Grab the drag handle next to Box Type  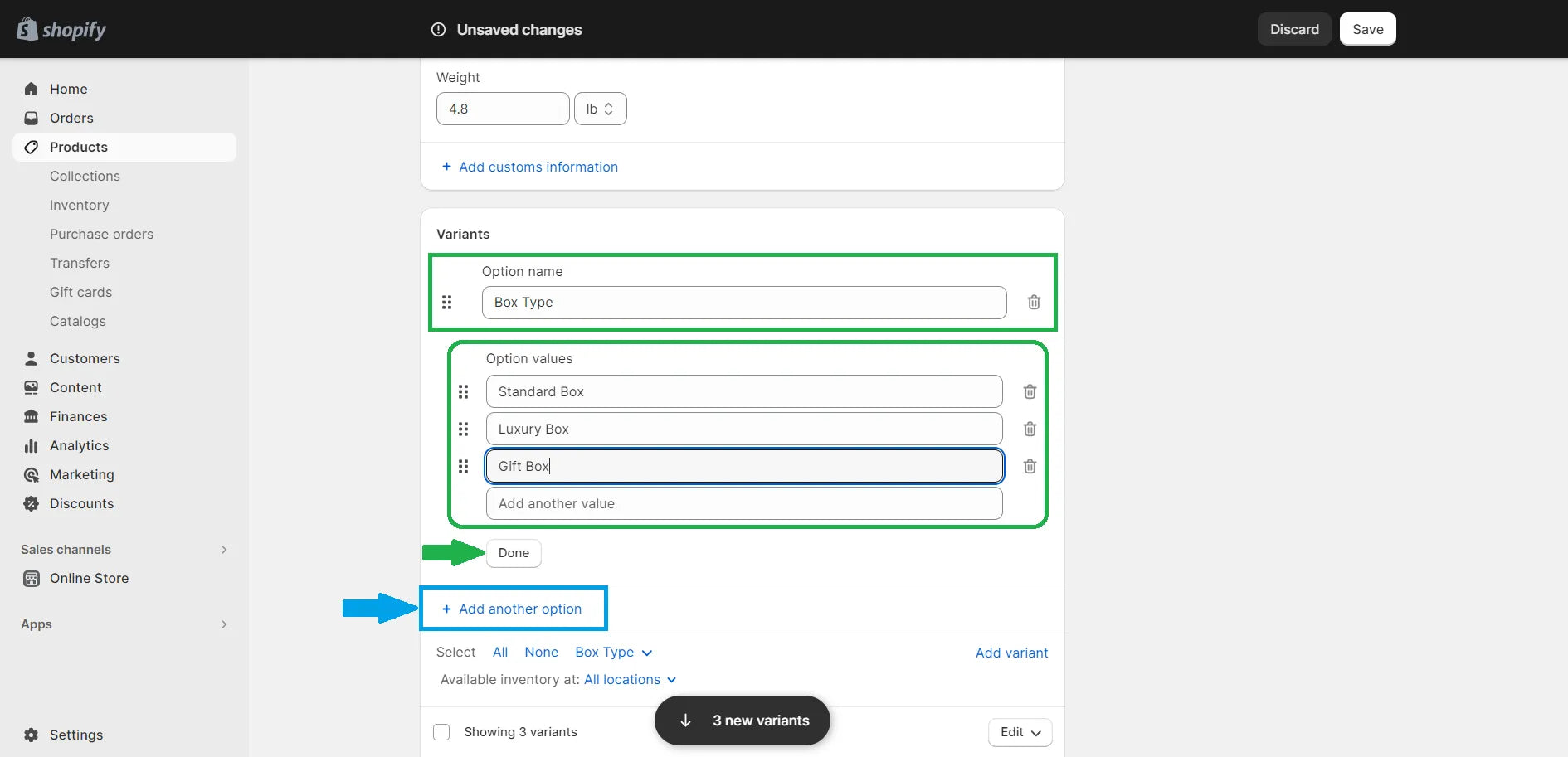tap(447, 303)
